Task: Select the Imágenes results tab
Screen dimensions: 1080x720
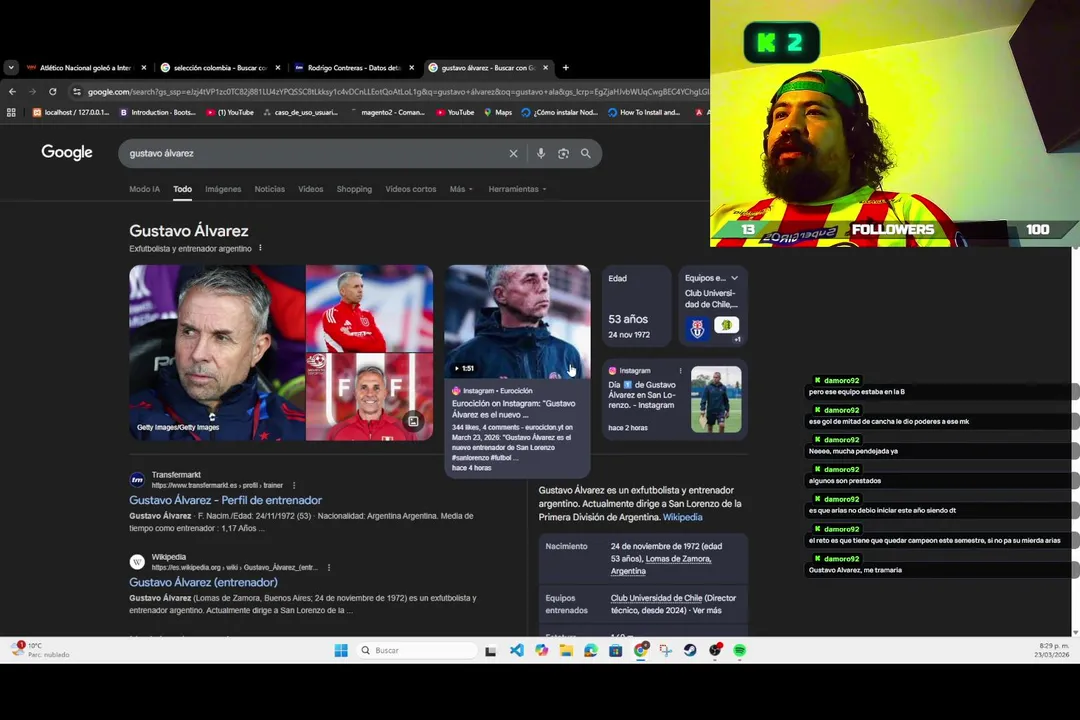Action: (x=223, y=189)
